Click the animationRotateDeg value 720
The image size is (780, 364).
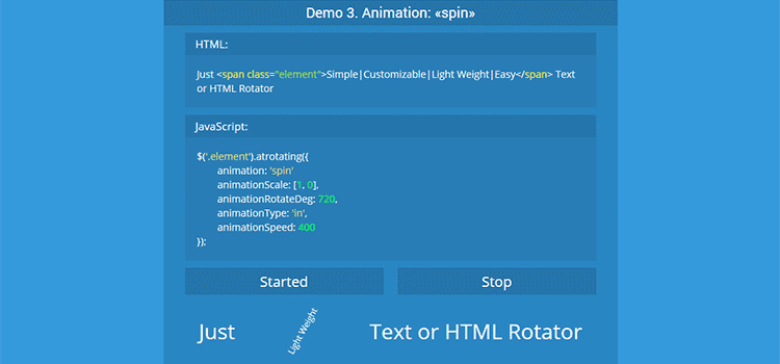[327, 199]
